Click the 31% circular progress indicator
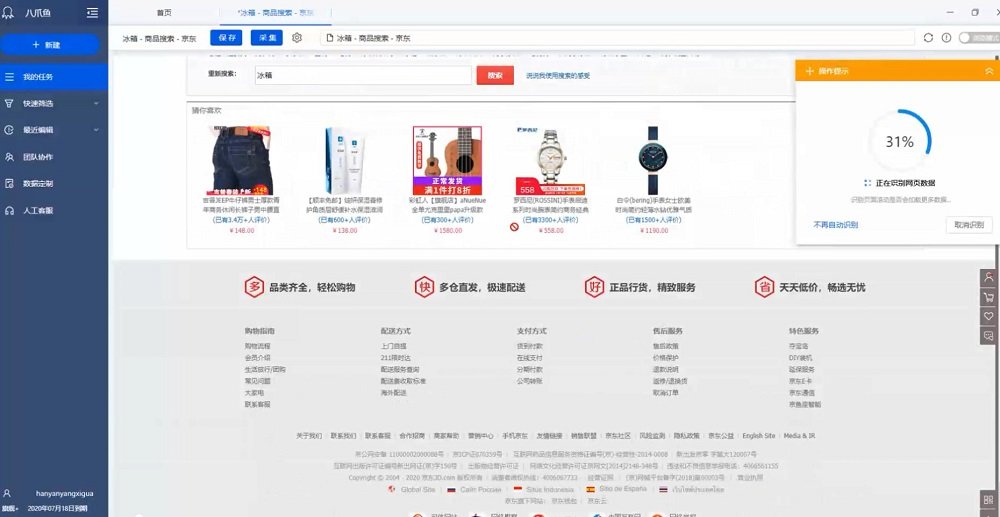This screenshot has width=1000, height=517. point(899,142)
